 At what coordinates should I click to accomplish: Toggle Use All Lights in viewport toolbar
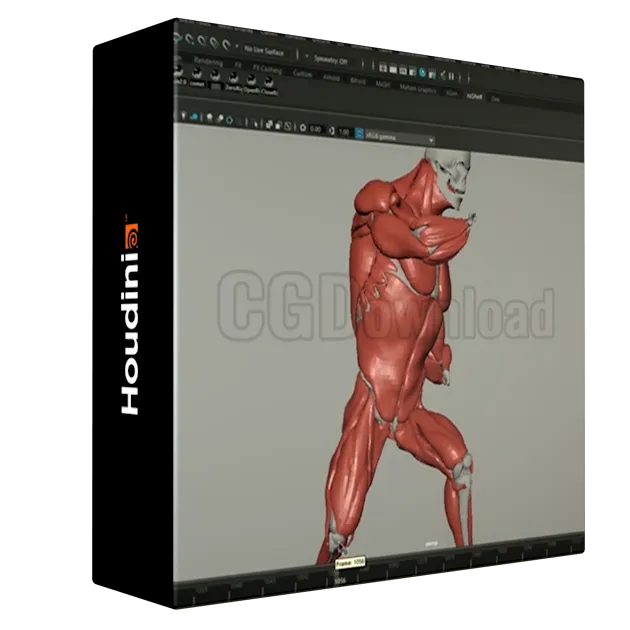click(x=184, y=116)
